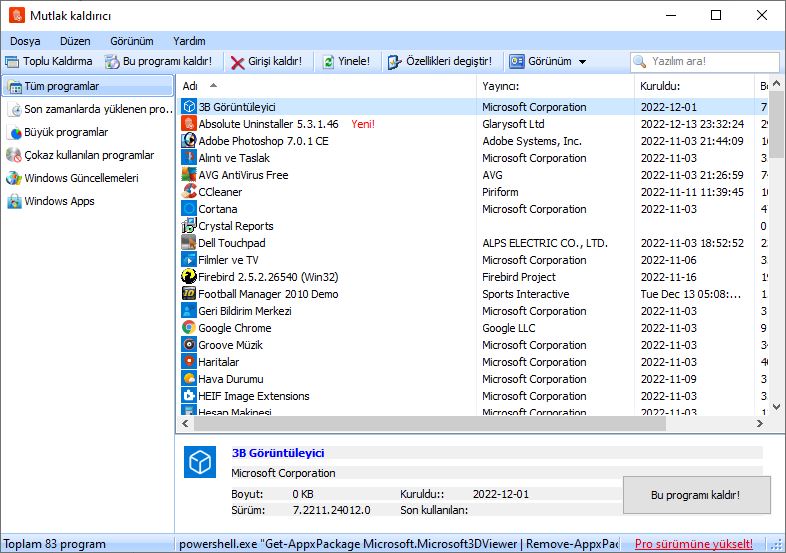Click the 3B Görüntüleyici row icon

point(189,107)
